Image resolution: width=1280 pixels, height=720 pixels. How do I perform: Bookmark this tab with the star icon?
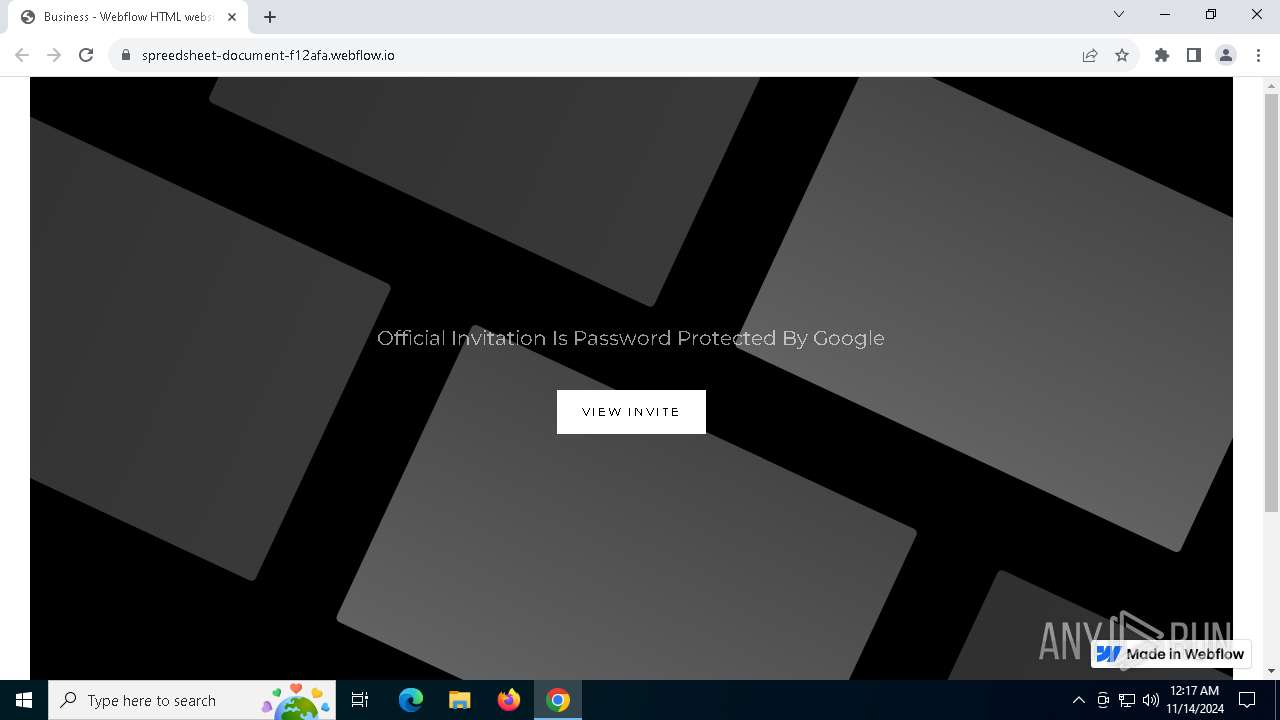1122,55
